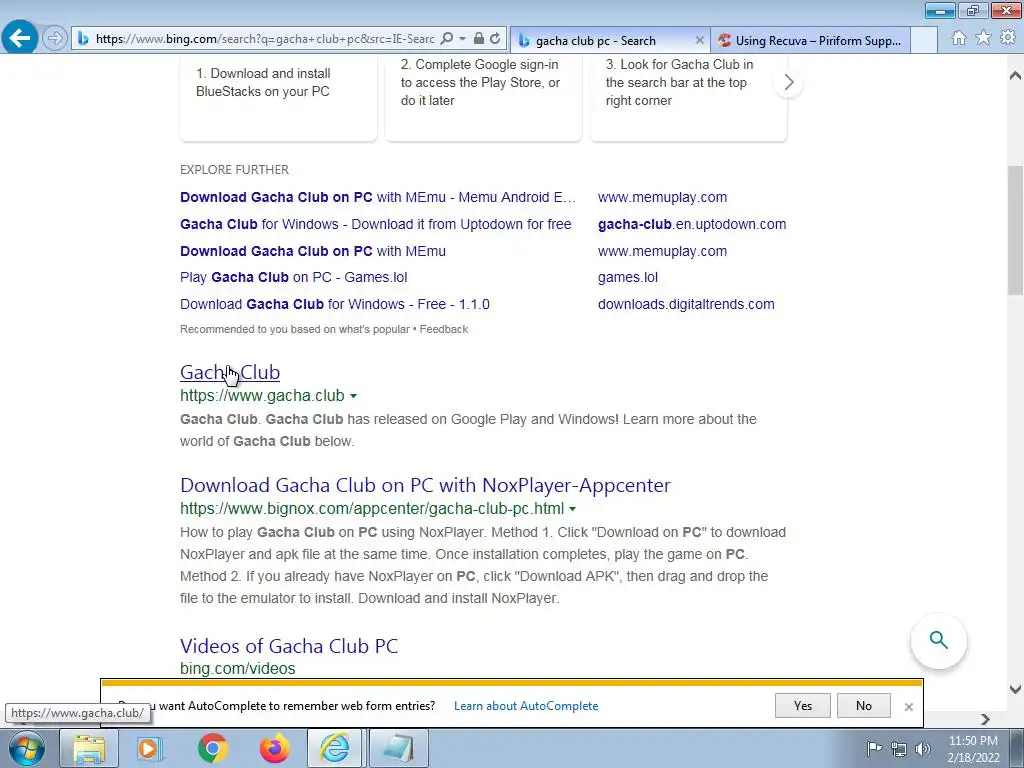
Task: Click the scrollbar up arrow
Action: [x=1015, y=75]
